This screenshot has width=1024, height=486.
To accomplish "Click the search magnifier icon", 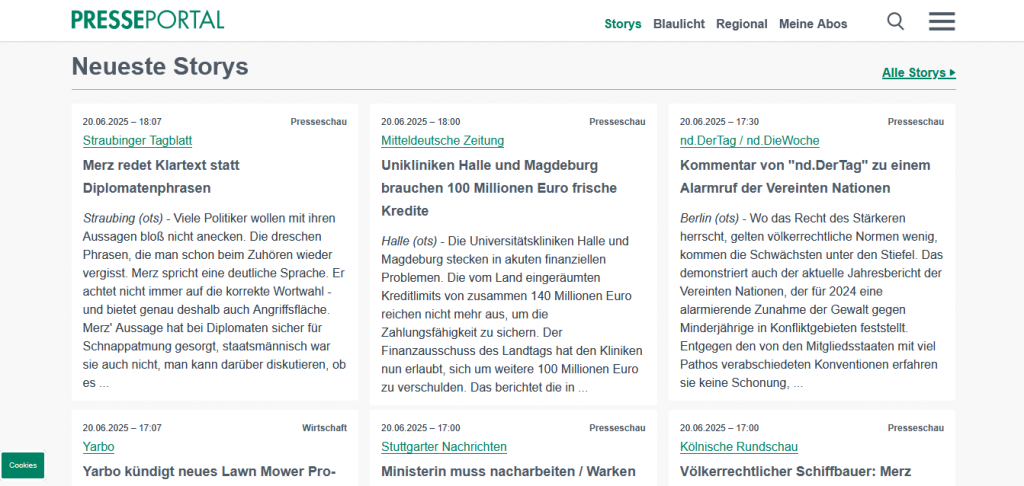I will [x=896, y=21].
